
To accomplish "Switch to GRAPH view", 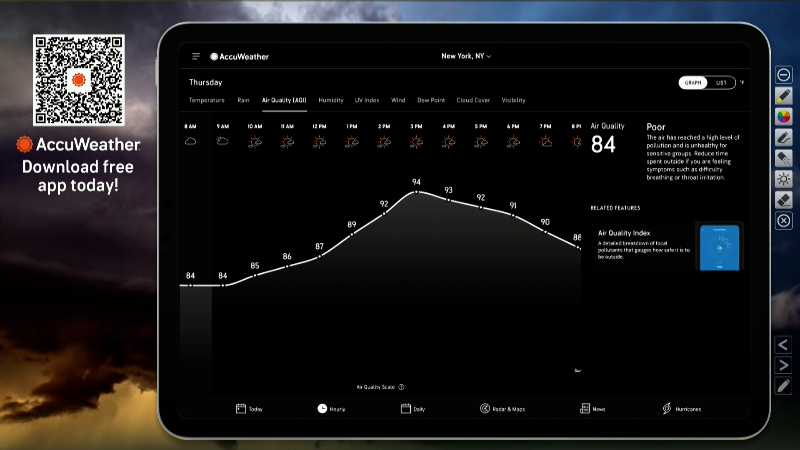I will point(693,83).
